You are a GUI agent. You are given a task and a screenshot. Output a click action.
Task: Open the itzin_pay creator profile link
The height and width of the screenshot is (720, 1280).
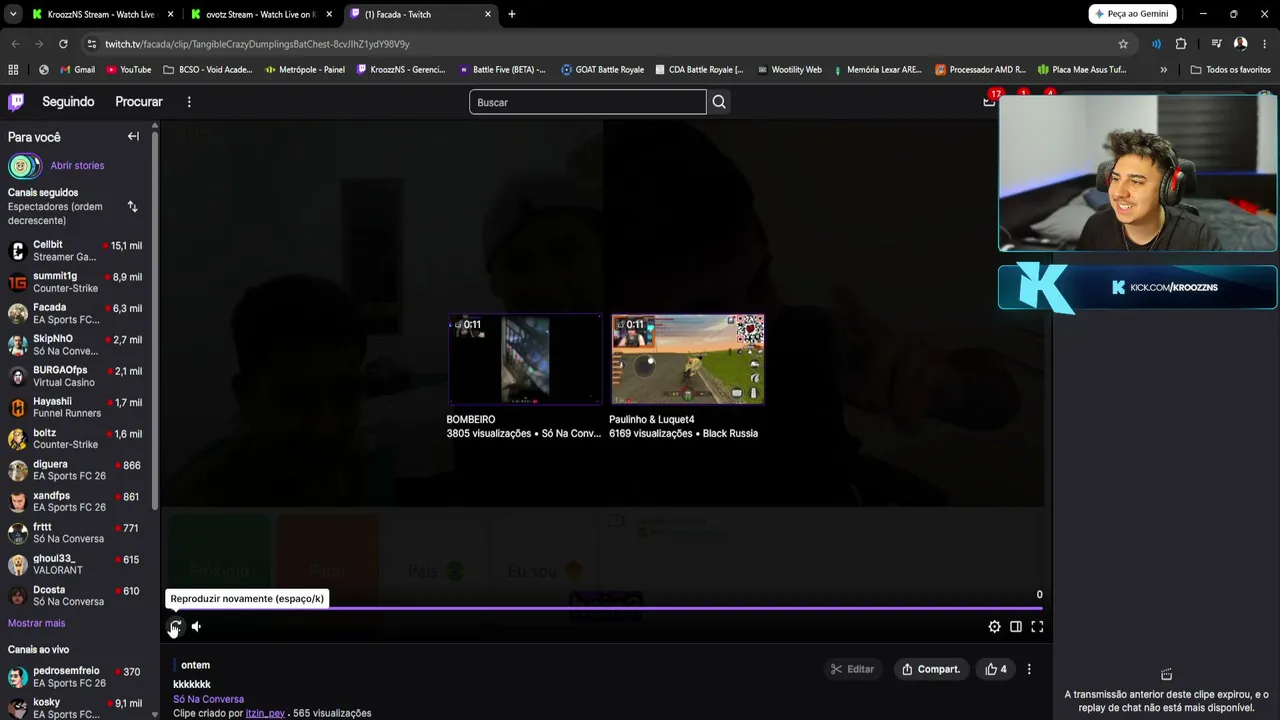265,713
